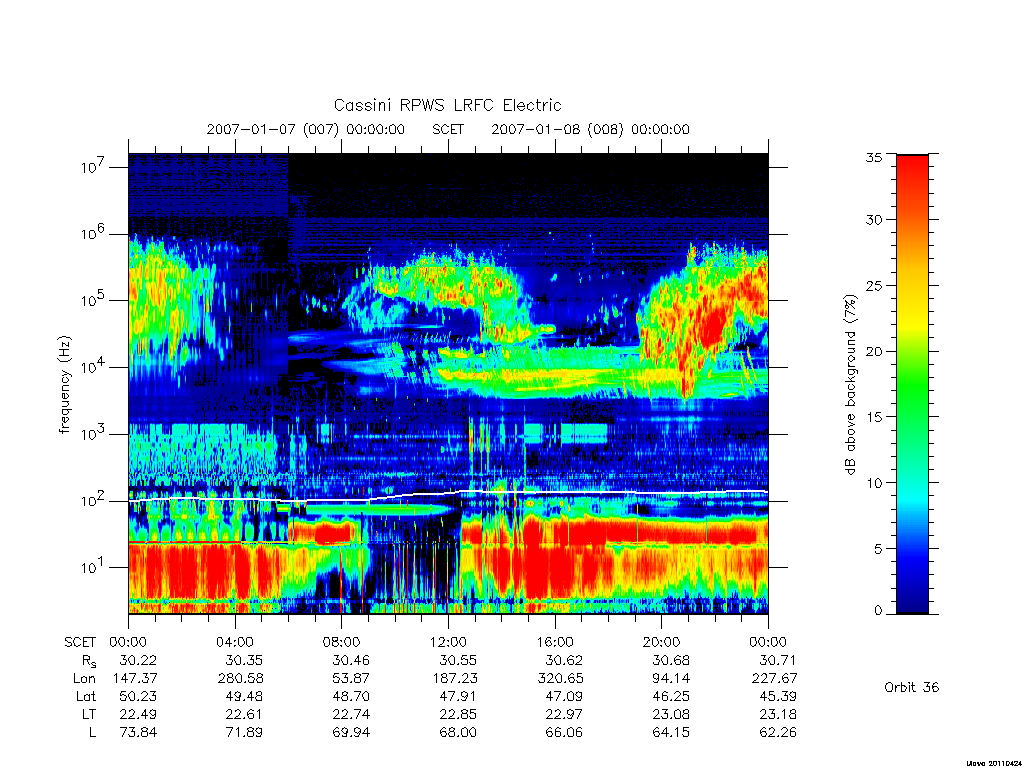Click the 5 value on color scale
The height and width of the screenshot is (768, 1024).
pos(878,549)
